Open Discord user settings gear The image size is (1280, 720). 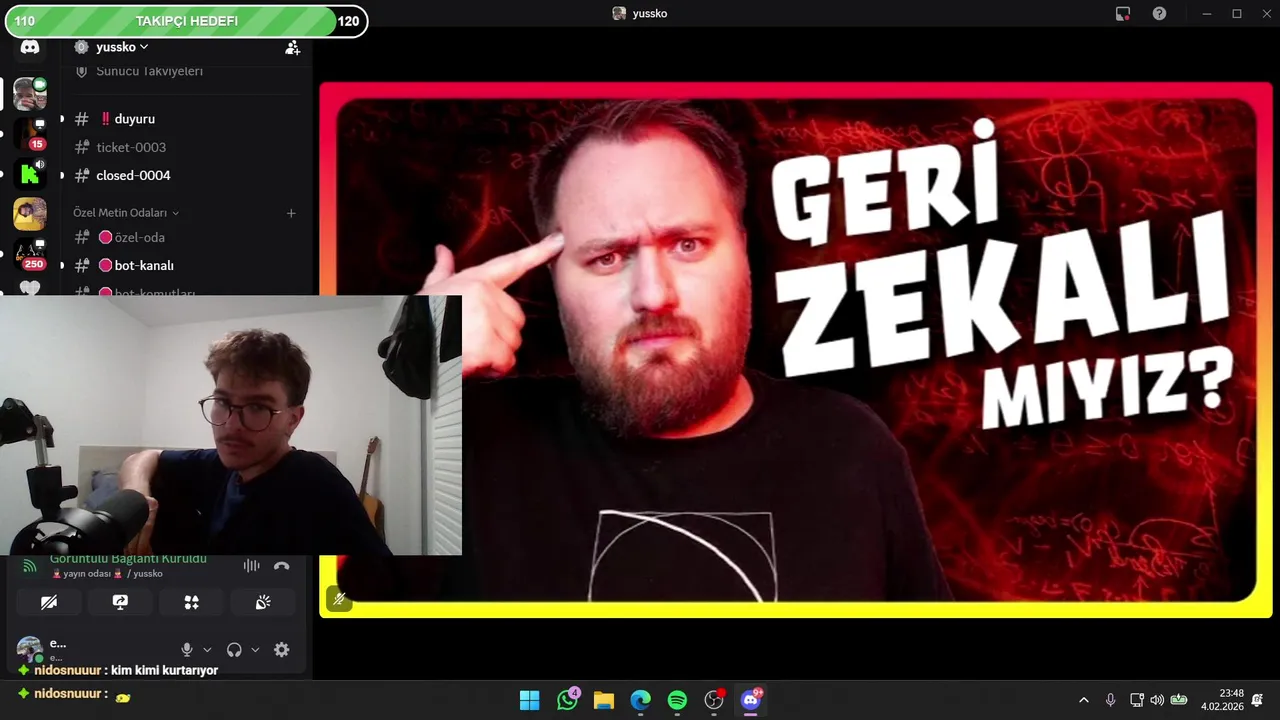[x=281, y=649]
